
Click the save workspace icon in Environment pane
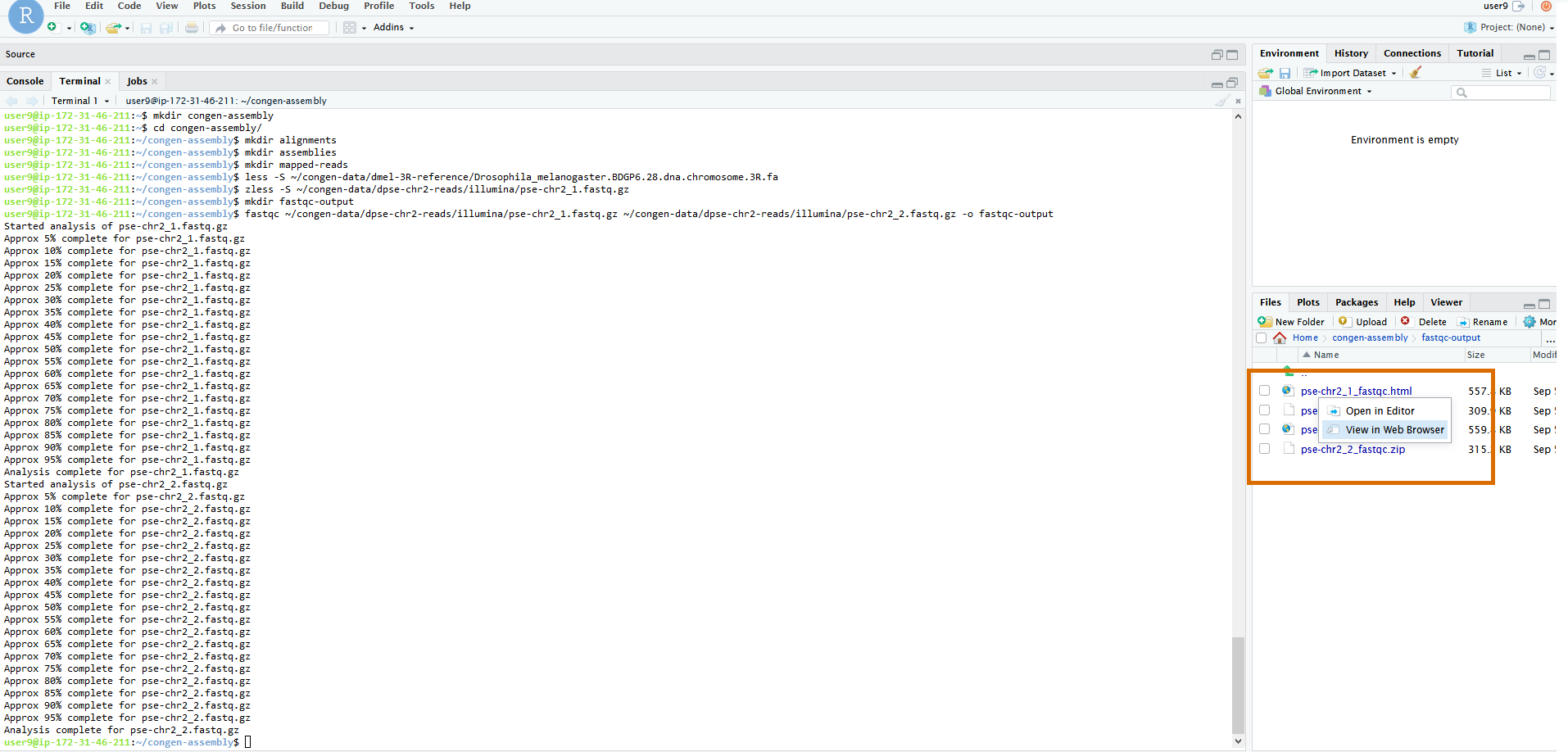[x=1285, y=73]
